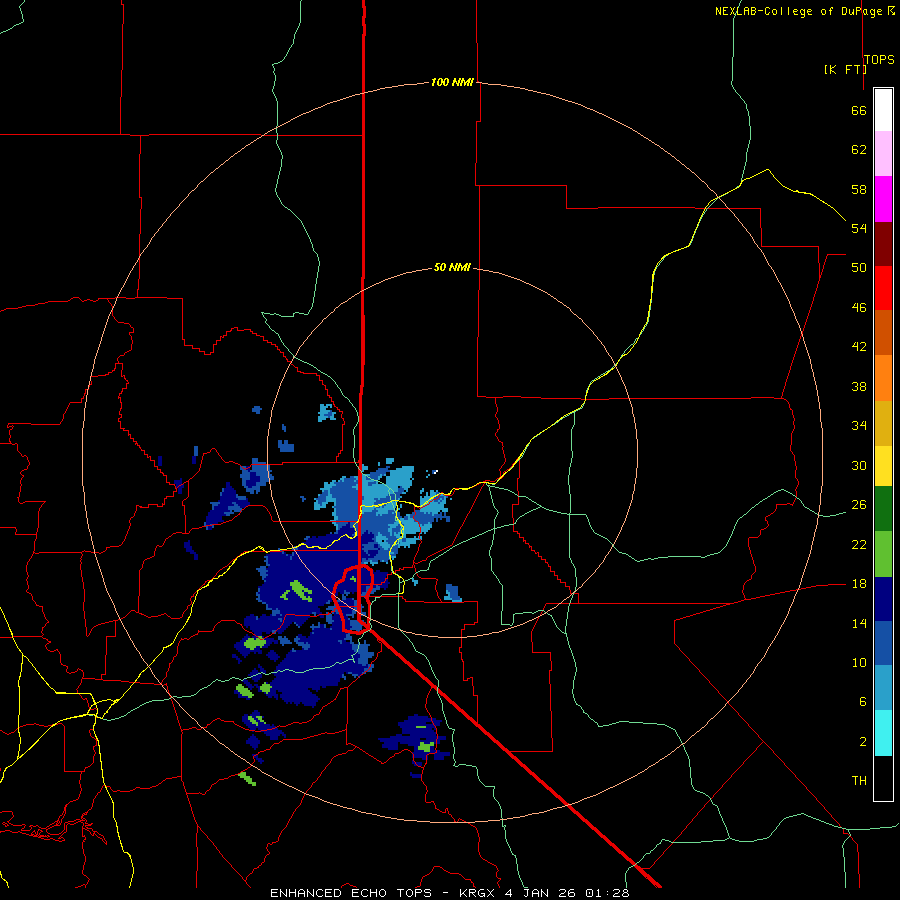Select the "TOPS" legend heading

click(879, 59)
